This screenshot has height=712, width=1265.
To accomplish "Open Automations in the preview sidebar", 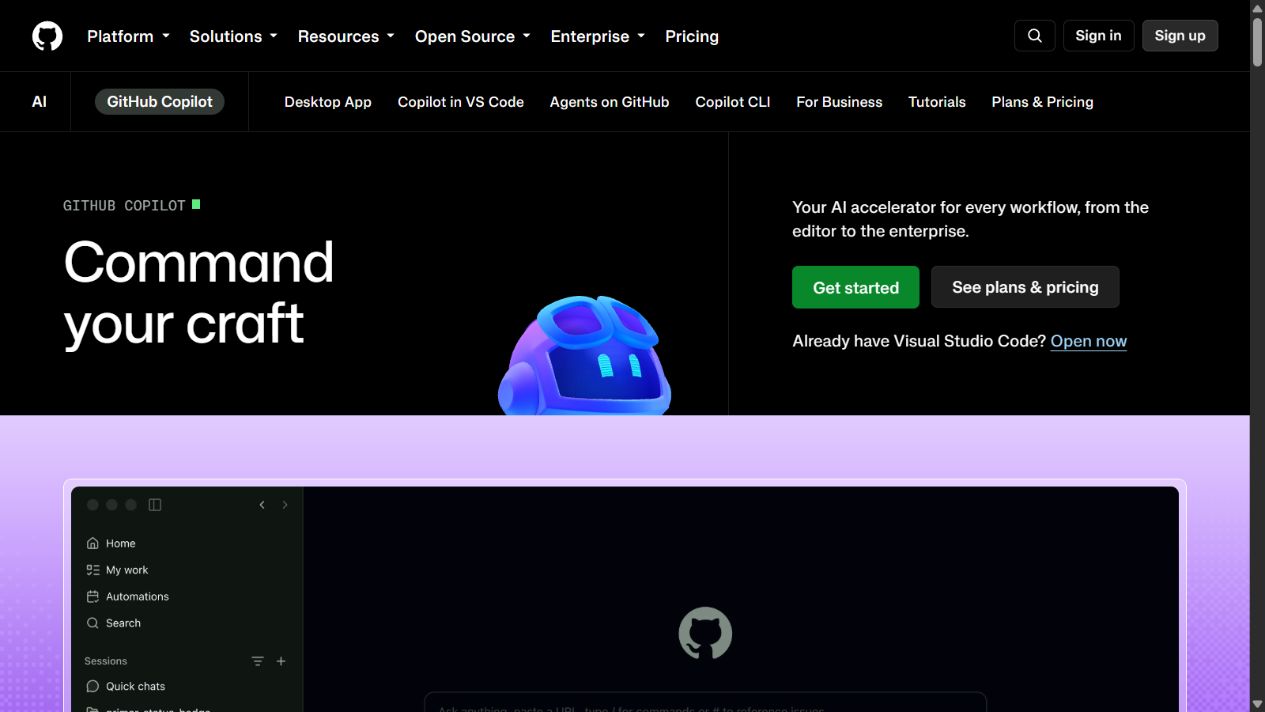I will [128, 596].
